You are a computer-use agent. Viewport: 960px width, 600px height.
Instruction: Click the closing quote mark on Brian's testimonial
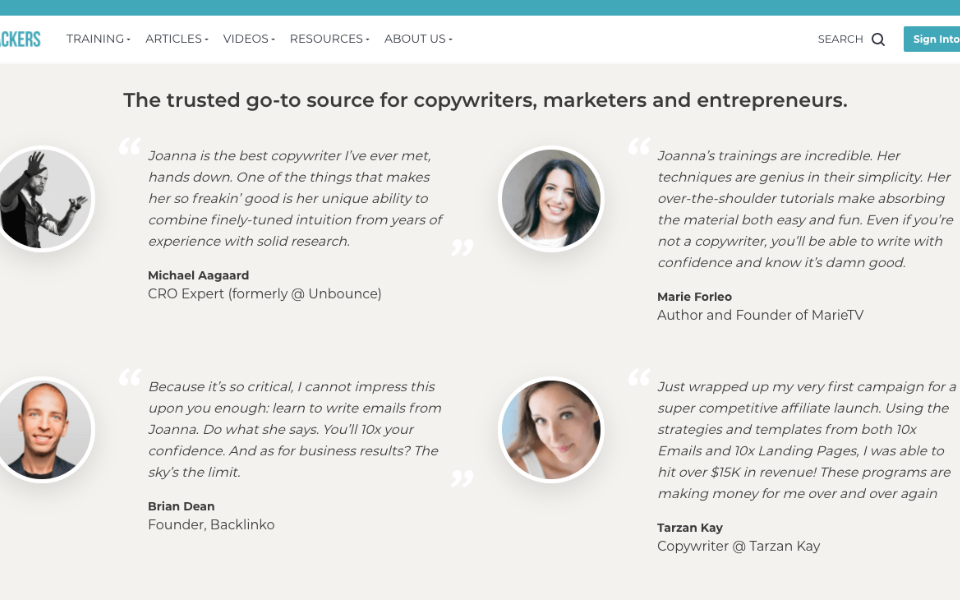[x=461, y=478]
